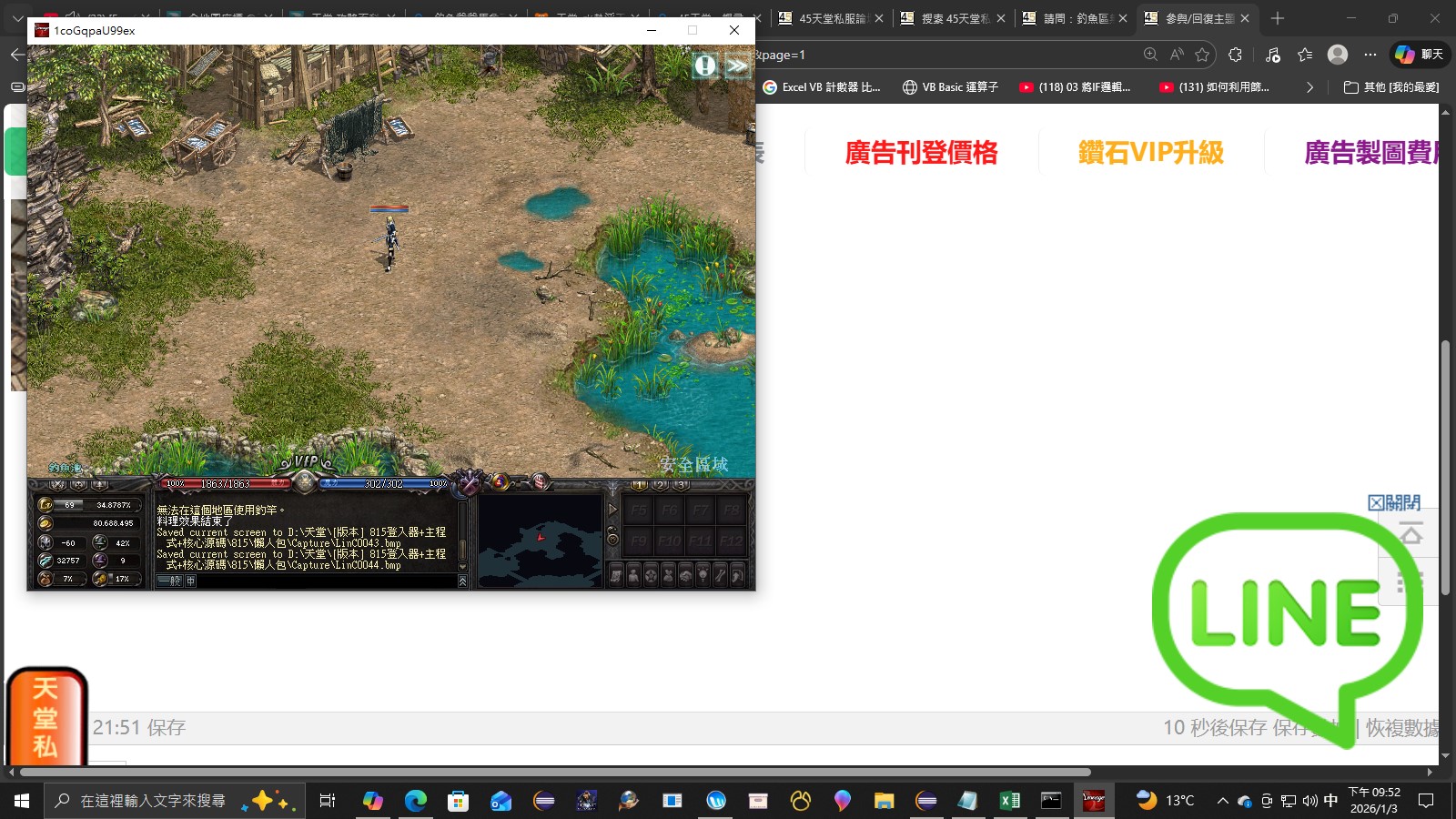Screen dimensions: 1456x819
Task: Select quick-slot page 3 in game
Action: pos(682,485)
